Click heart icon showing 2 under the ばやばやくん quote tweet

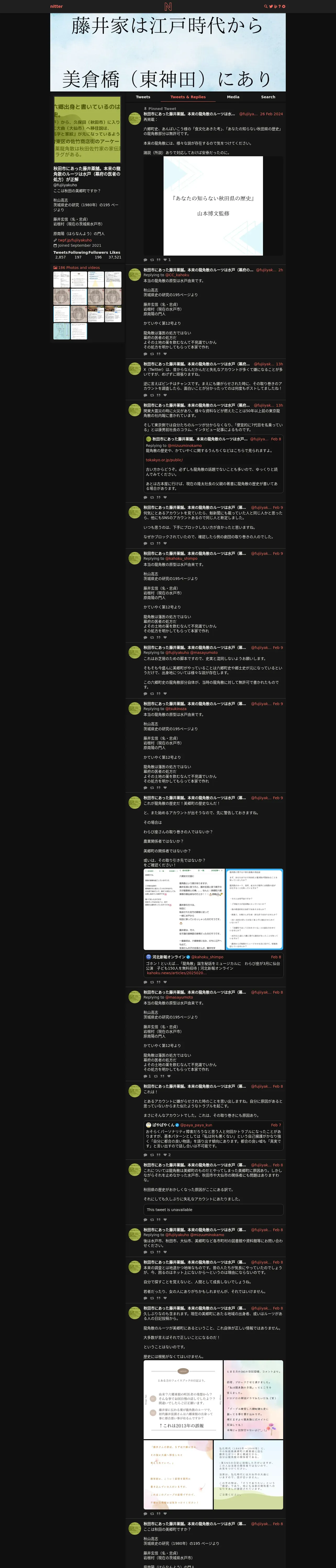pos(165,1155)
